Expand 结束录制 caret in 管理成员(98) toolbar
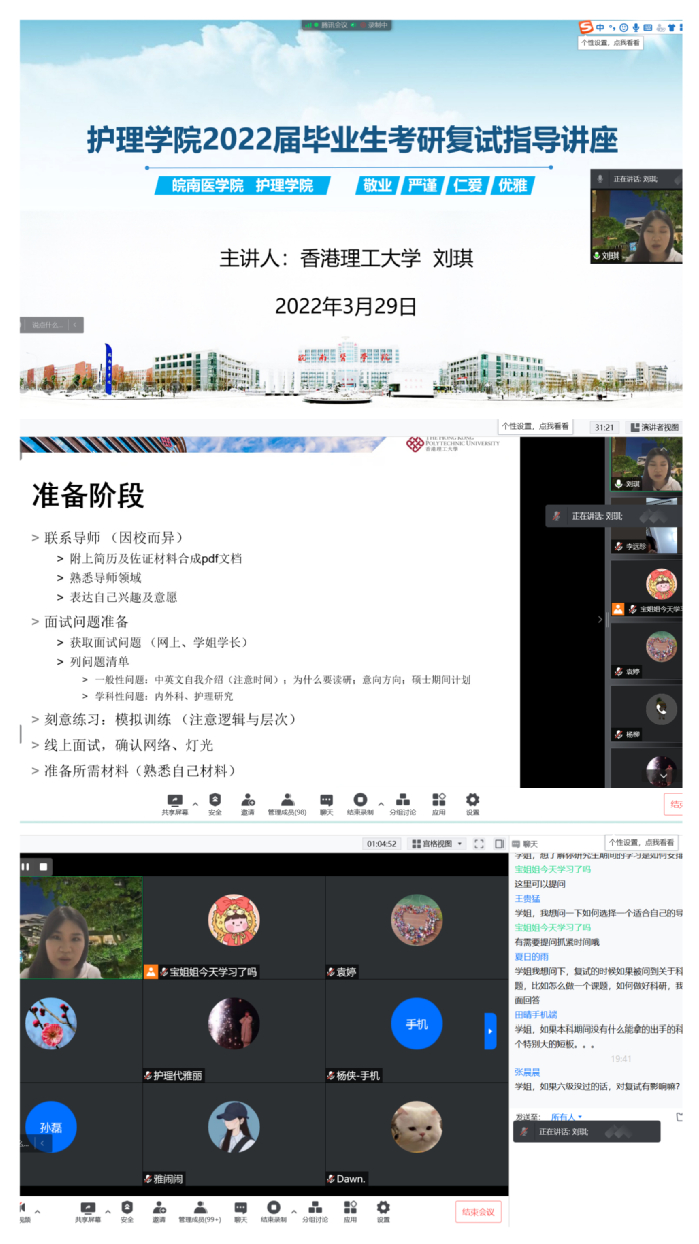The height and width of the screenshot is (1244, 699). 380,802
